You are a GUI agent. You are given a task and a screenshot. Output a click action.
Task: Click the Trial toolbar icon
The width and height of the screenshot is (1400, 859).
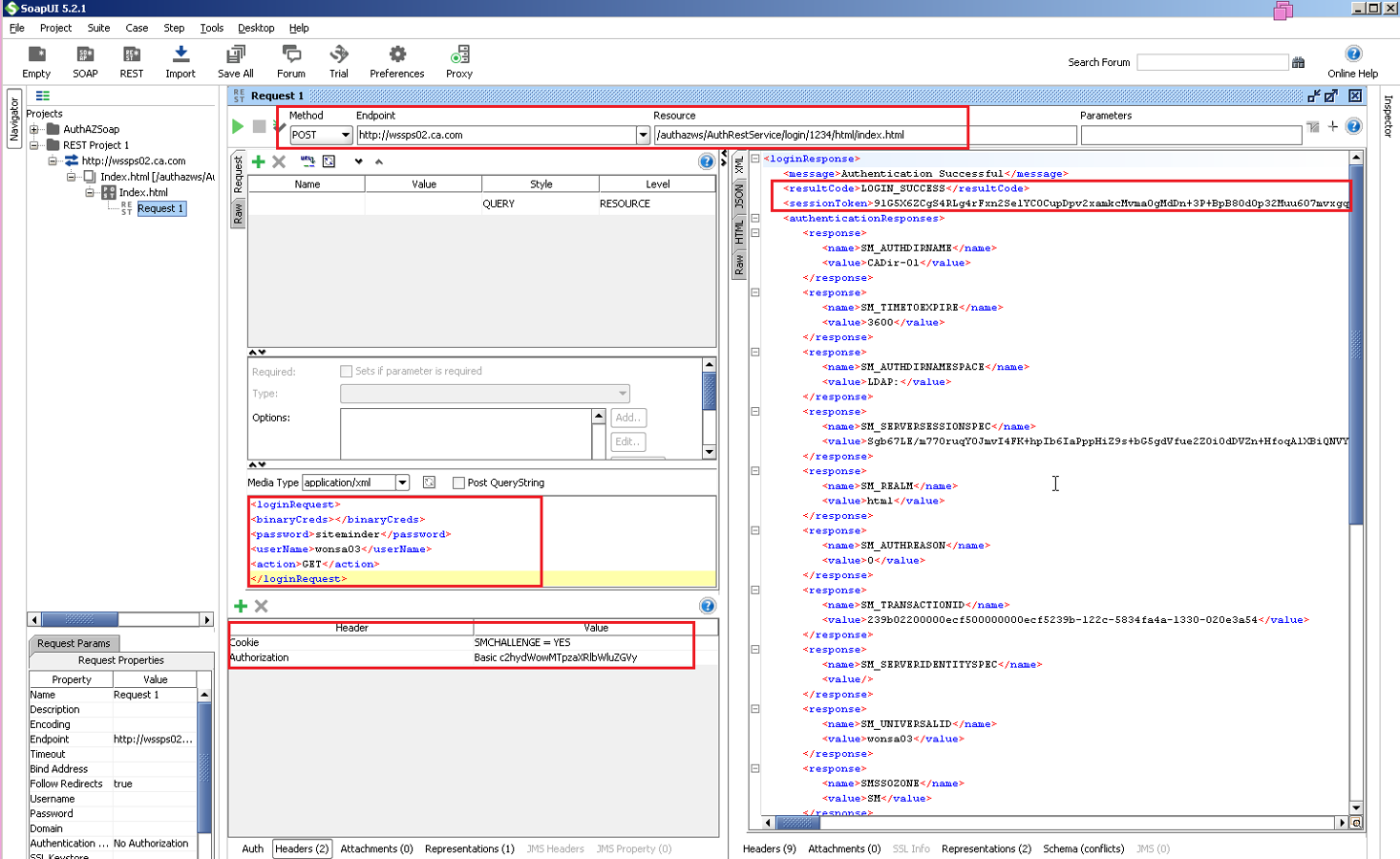339,61
